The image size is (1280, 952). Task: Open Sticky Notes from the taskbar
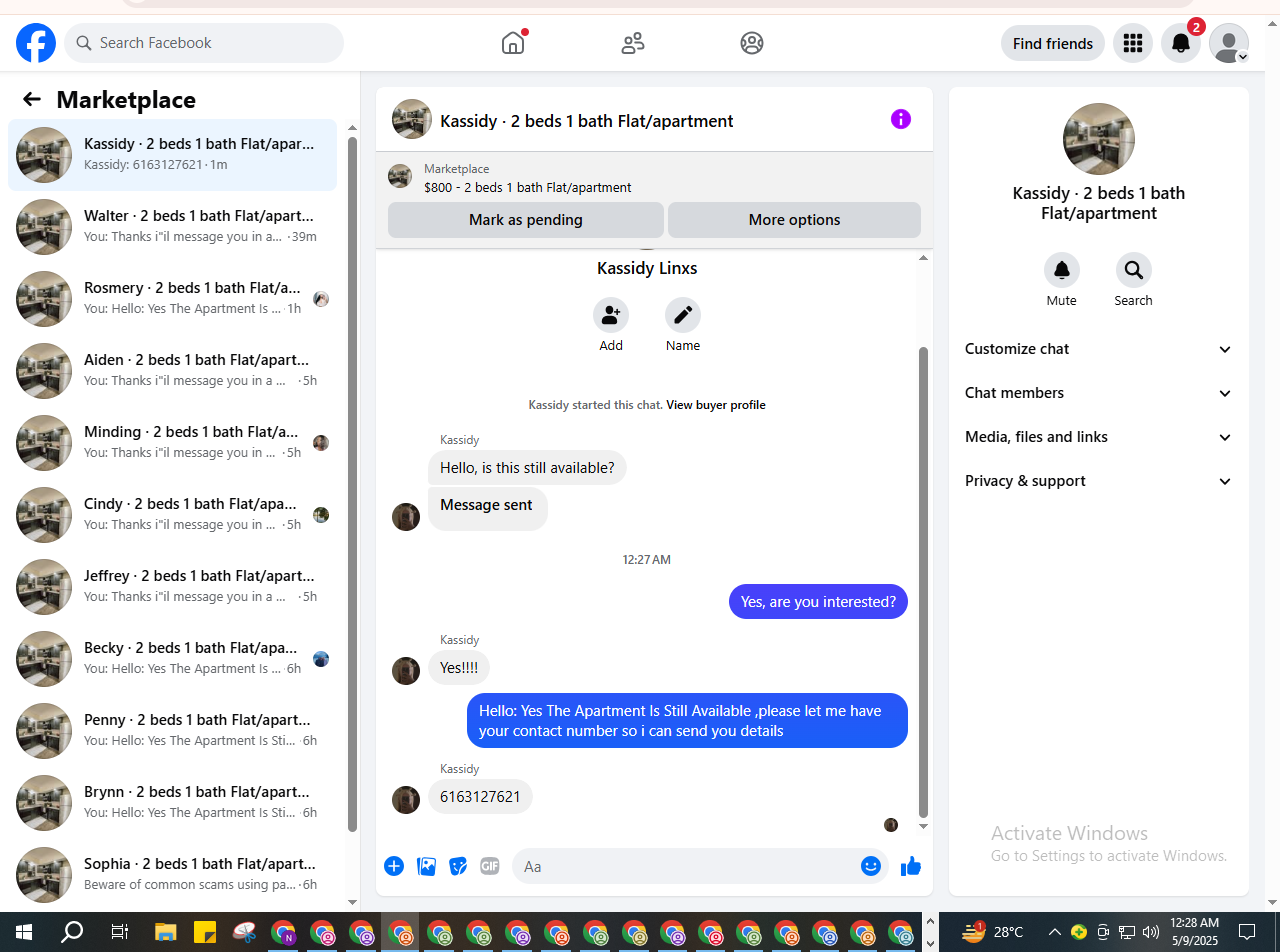pos(205,932)
